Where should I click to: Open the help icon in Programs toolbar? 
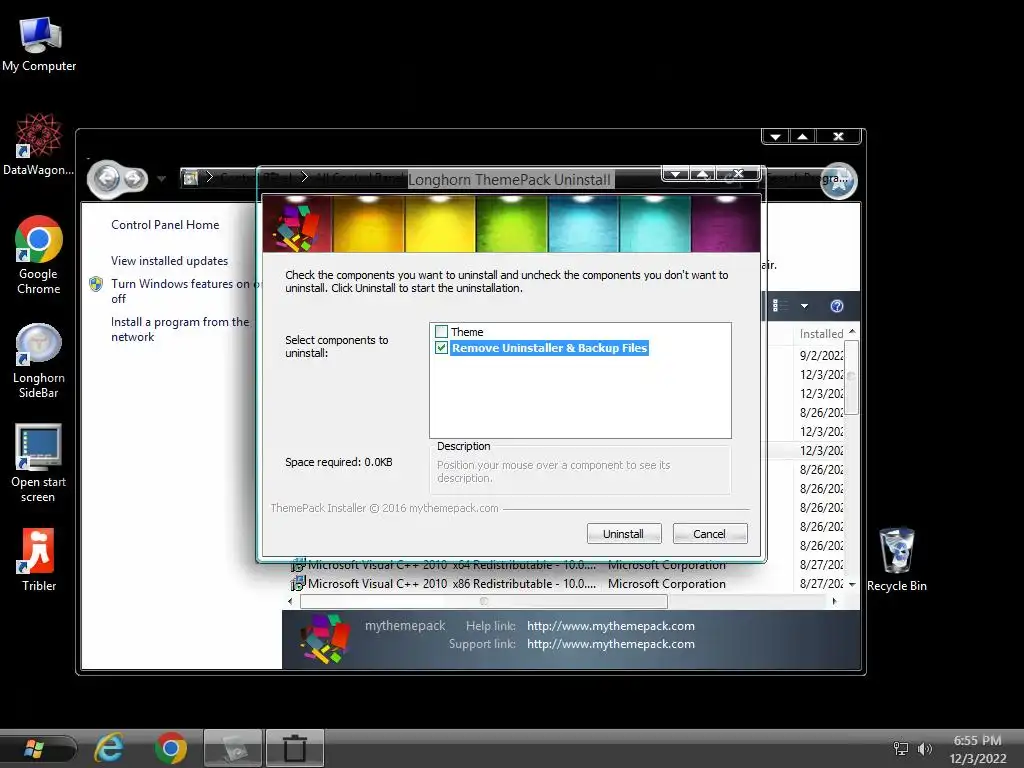point(837,306)
